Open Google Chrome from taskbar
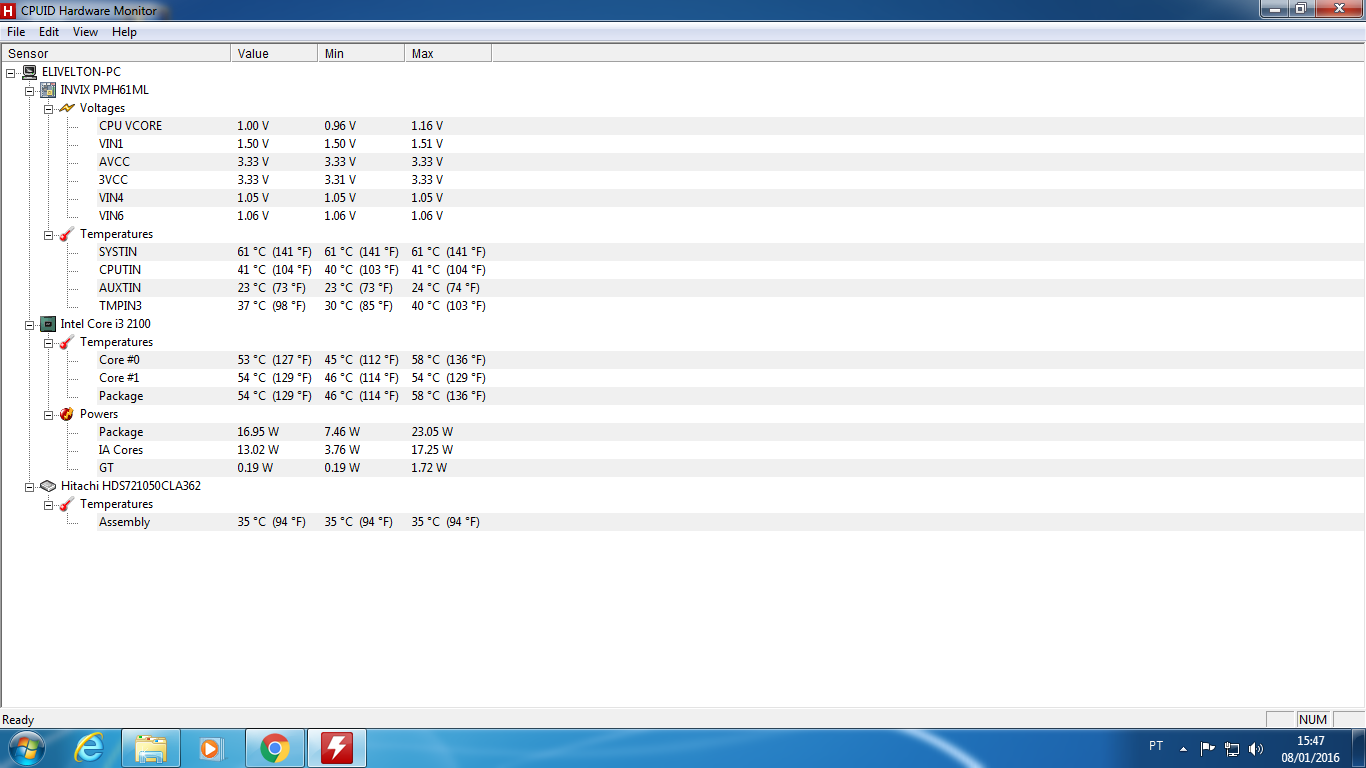This screenshot has width=1366, height=768. [x=274, y=748]
